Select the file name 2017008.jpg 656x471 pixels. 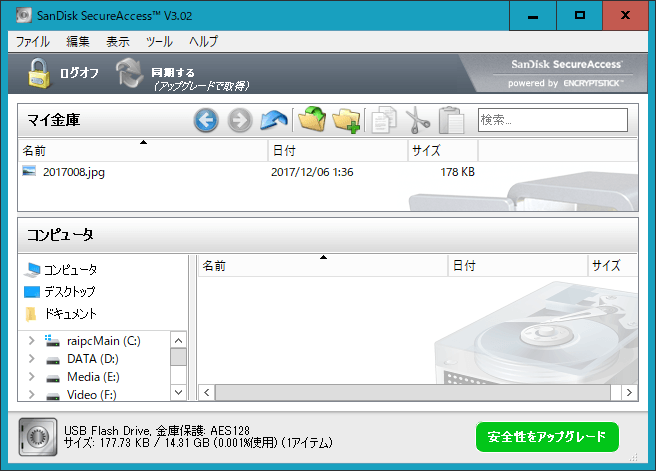pyautogui.click(x=74, y=172)
